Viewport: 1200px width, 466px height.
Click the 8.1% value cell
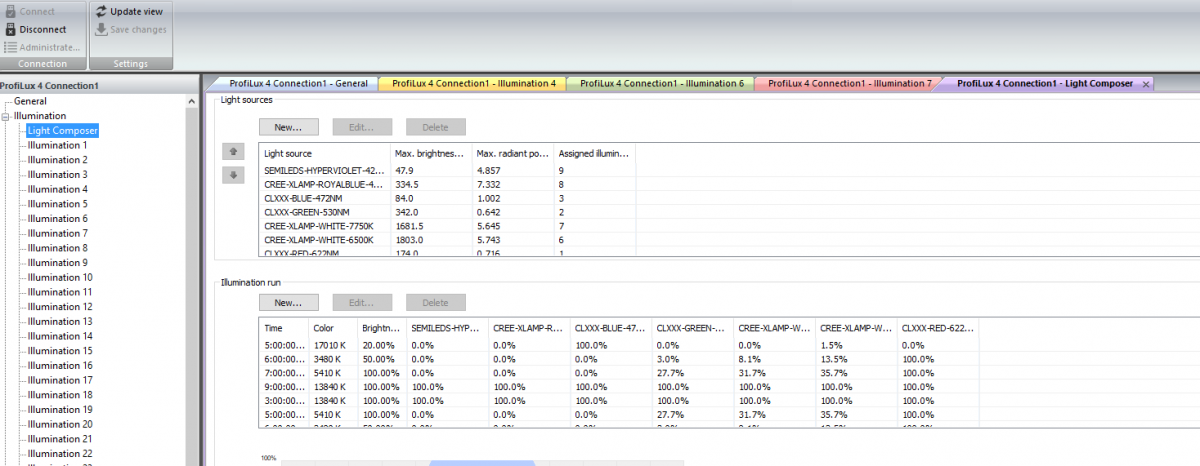[x=748, y=358]
